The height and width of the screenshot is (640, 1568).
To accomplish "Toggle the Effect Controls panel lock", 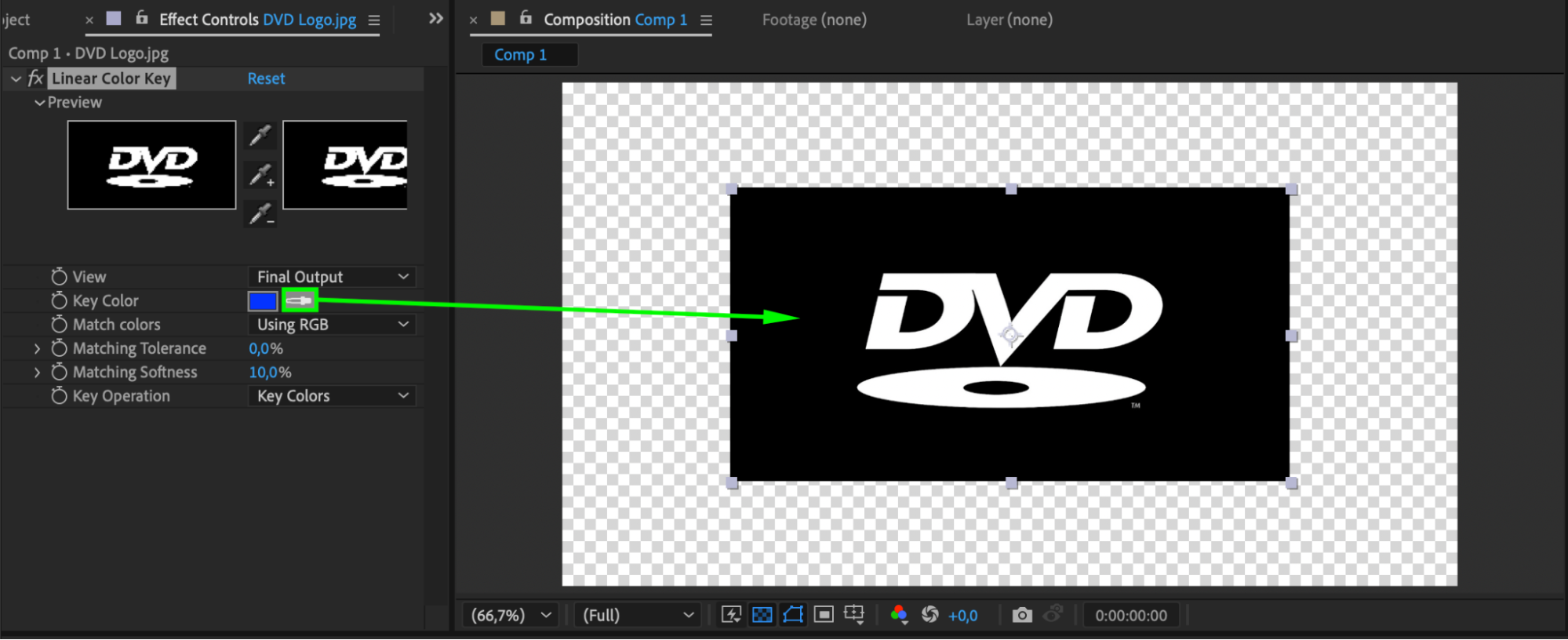I will 142,17.
